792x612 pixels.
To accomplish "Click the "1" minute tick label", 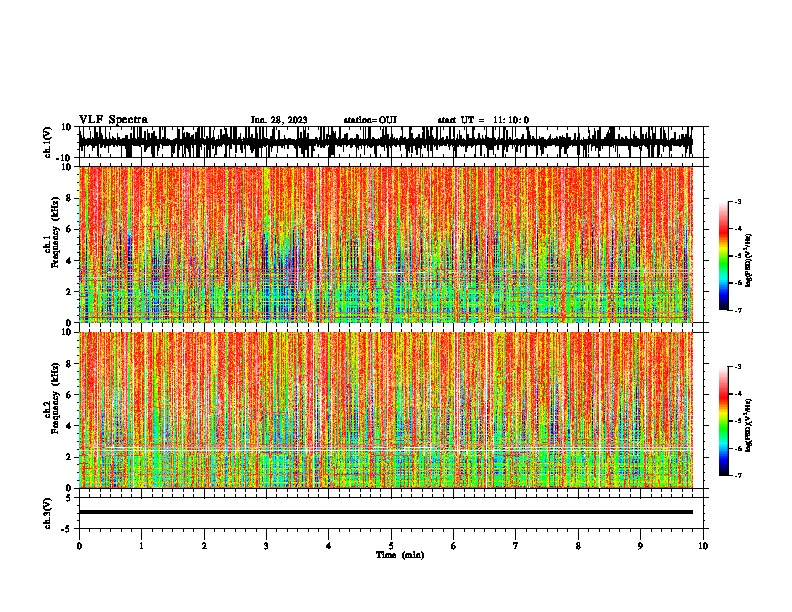I will [x=141, y=546].
